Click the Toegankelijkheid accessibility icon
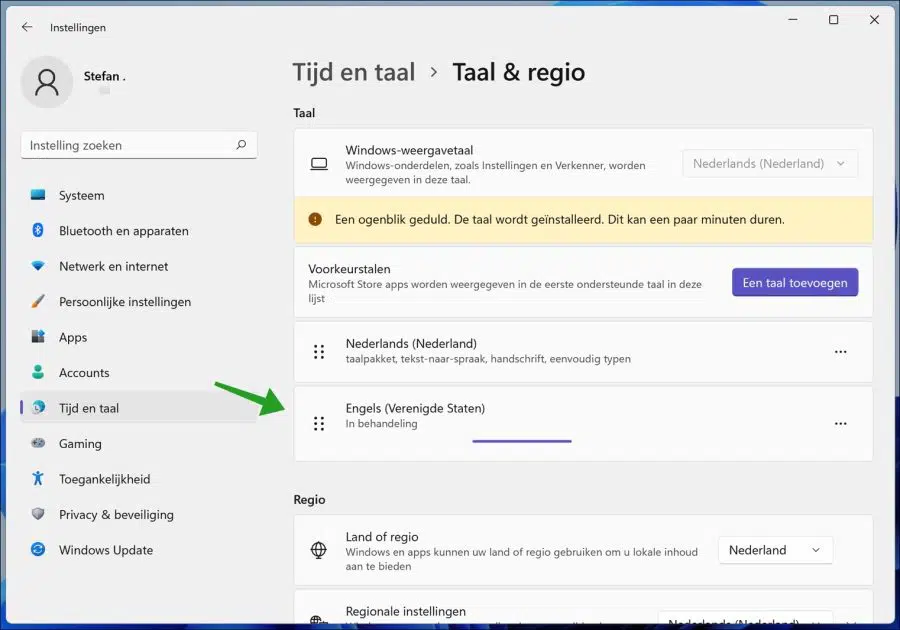The image size is (900, 630). coord(38,479)
